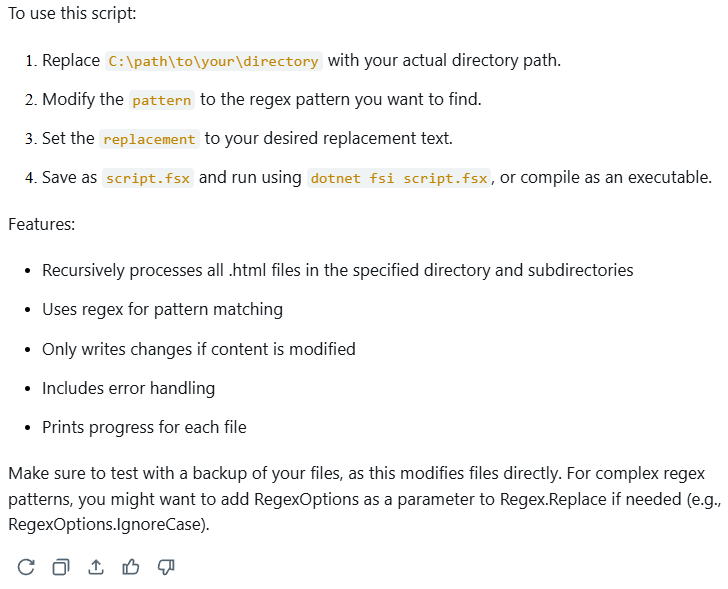
Task: Click the regenerate response icon
Action: pyautogui.click(x=26, y=567)
